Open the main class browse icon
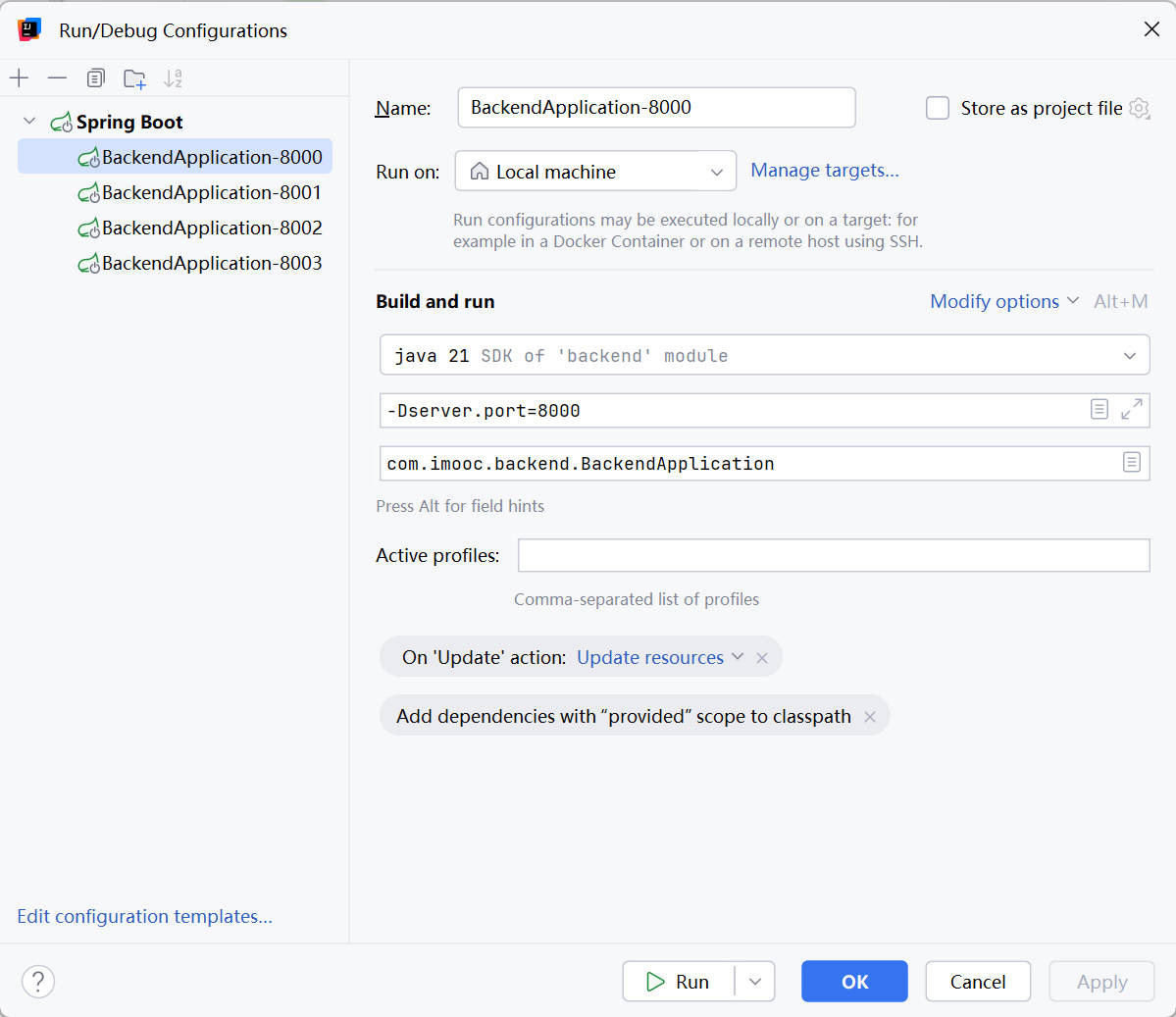 pos(1132,462)
